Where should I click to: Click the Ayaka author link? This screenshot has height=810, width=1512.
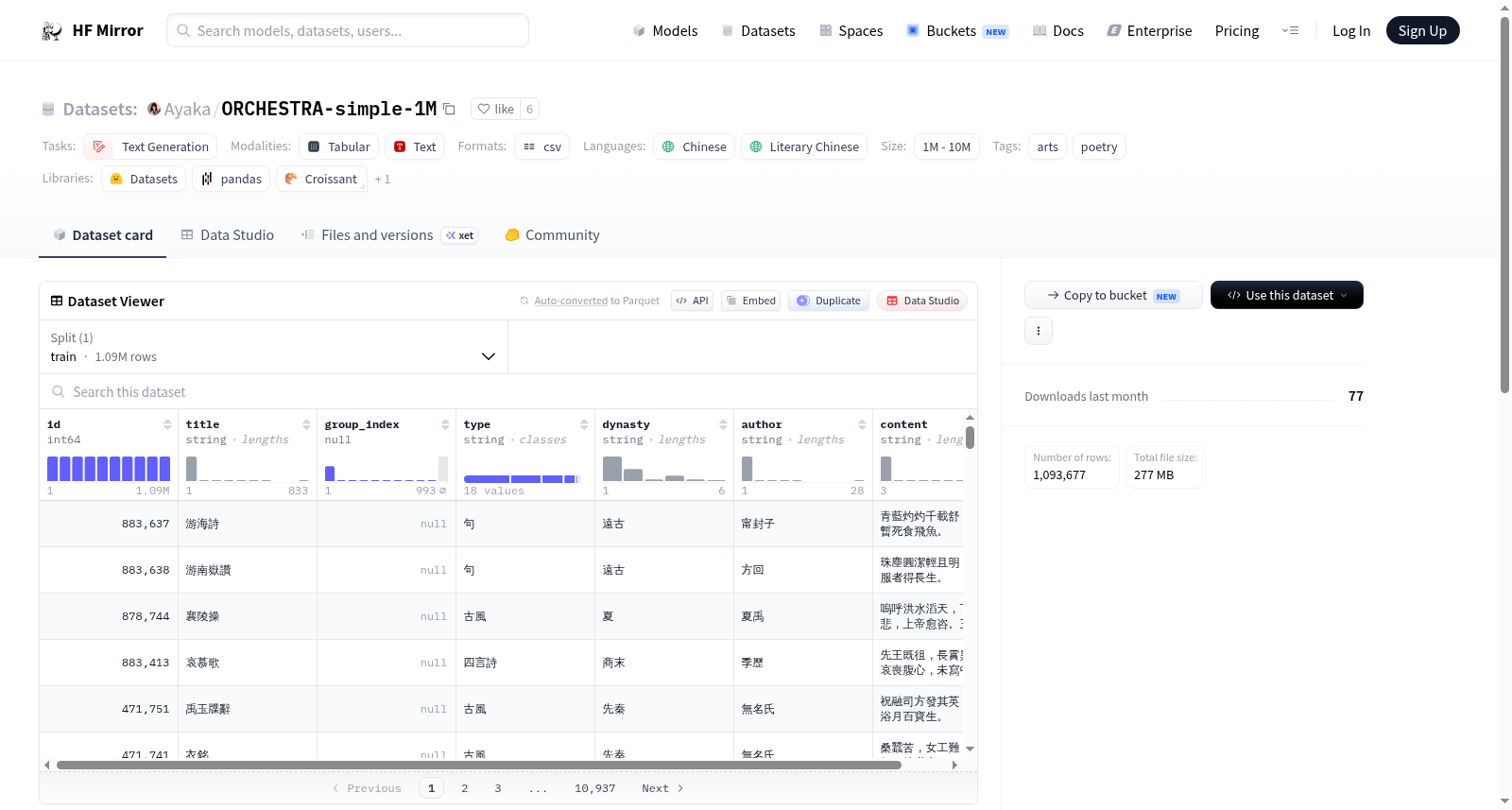[187, 110]
